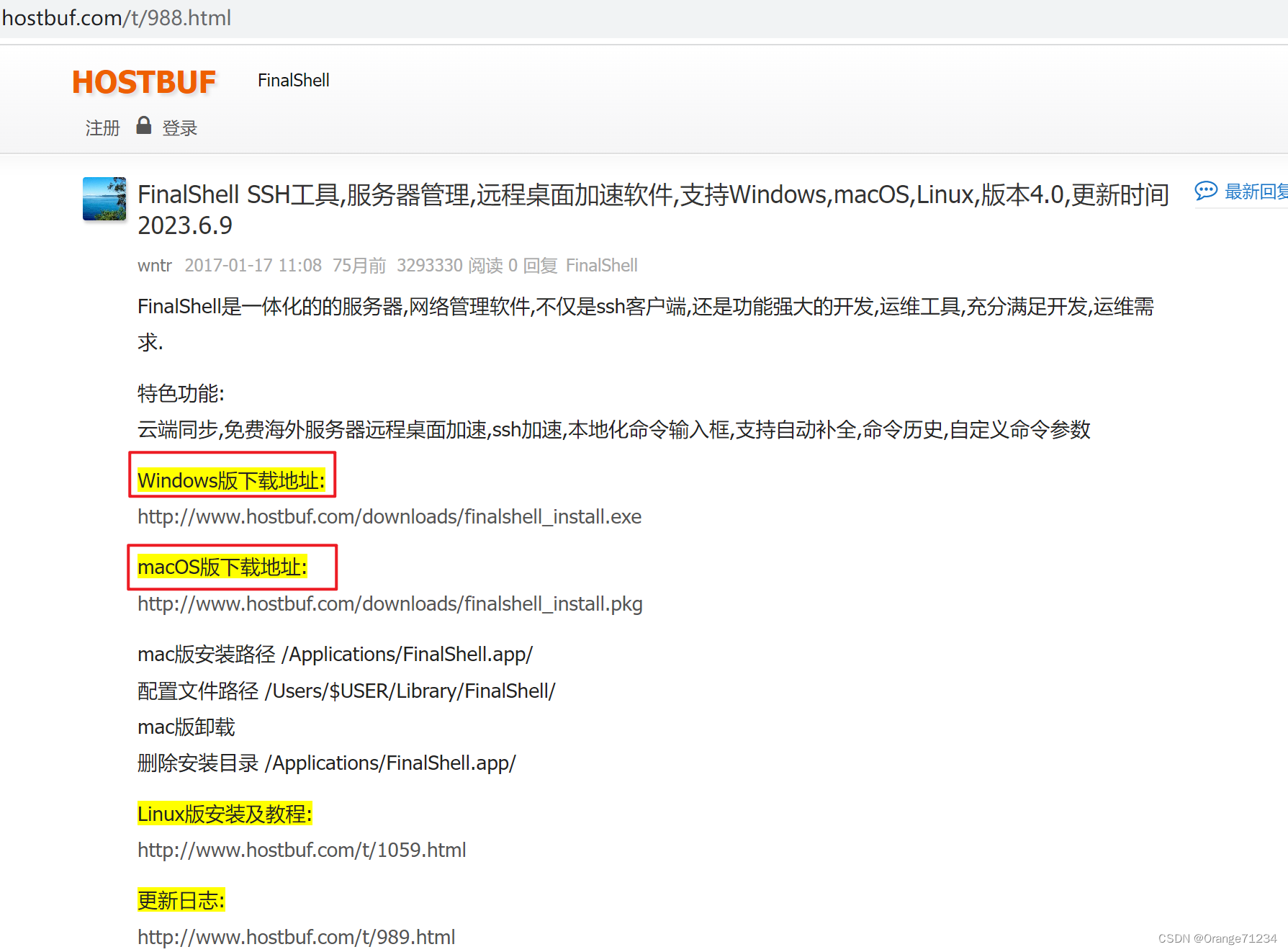
Task: Click the 删除安装目录 /Applications/FinalShell.app/ line
Action: click(x=327, y=763)
